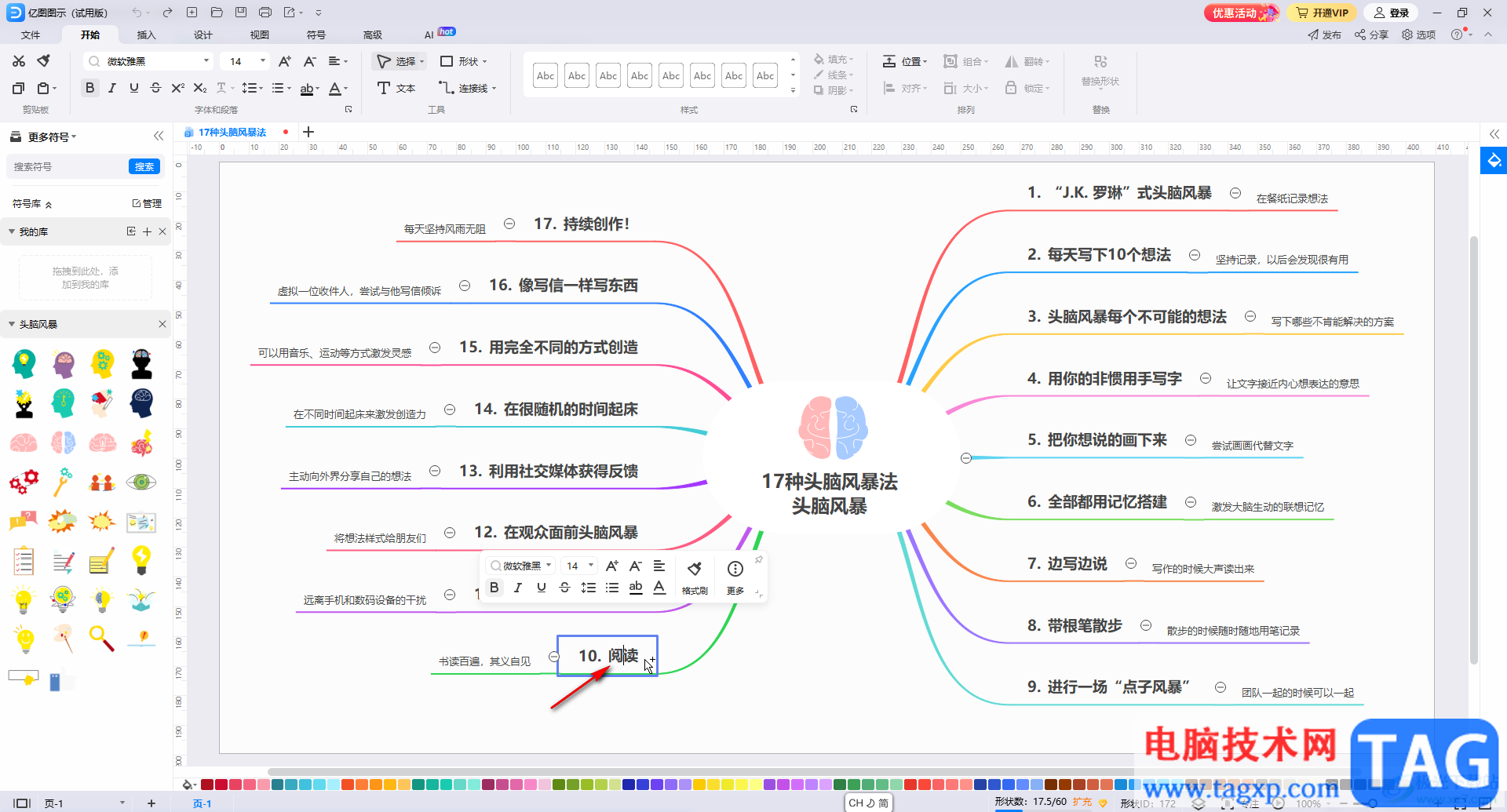Toggle Superscript formatting in ribbon
This screenshot has height=812, width=1507.
point(178,88)
